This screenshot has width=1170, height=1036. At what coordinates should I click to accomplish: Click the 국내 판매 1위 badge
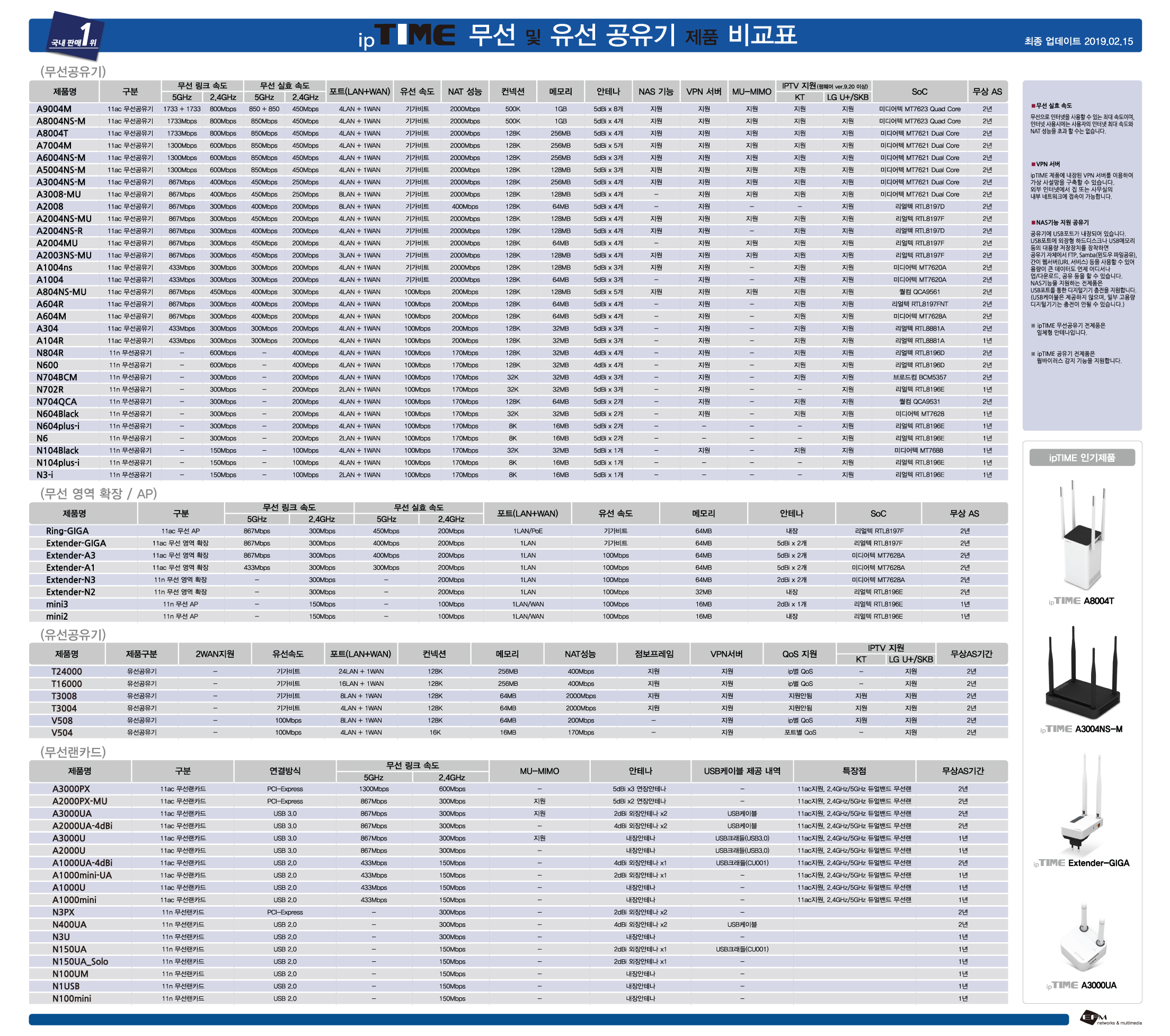pyautogui.click(x=75, y=36)
